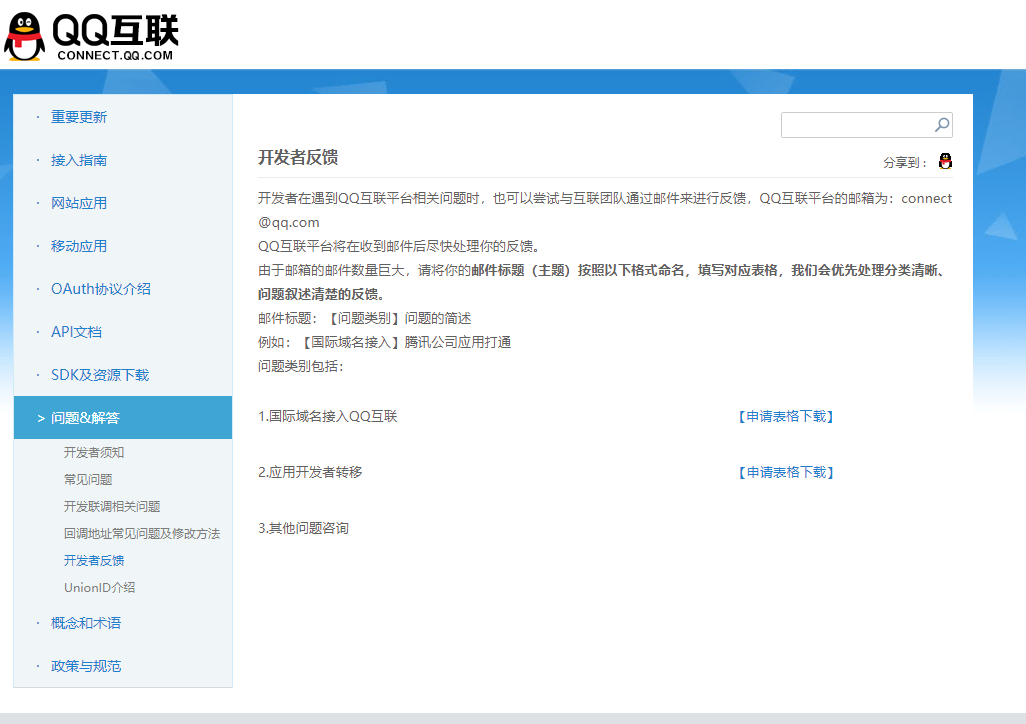This screenshot has height=724, width=1026.
Task: Download form for 应用开发者转移
Action: click(x=785, y=472)
